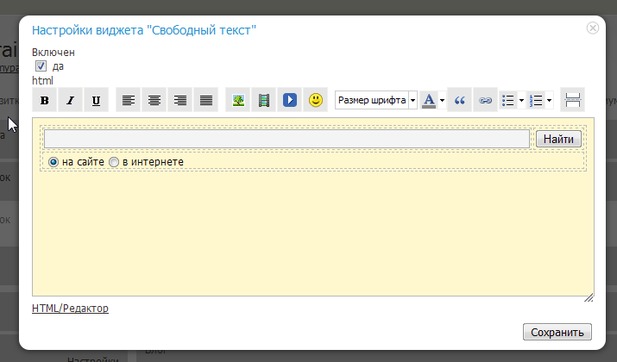
Task: Insert an image with picture icon
Action: coord(238,100)
